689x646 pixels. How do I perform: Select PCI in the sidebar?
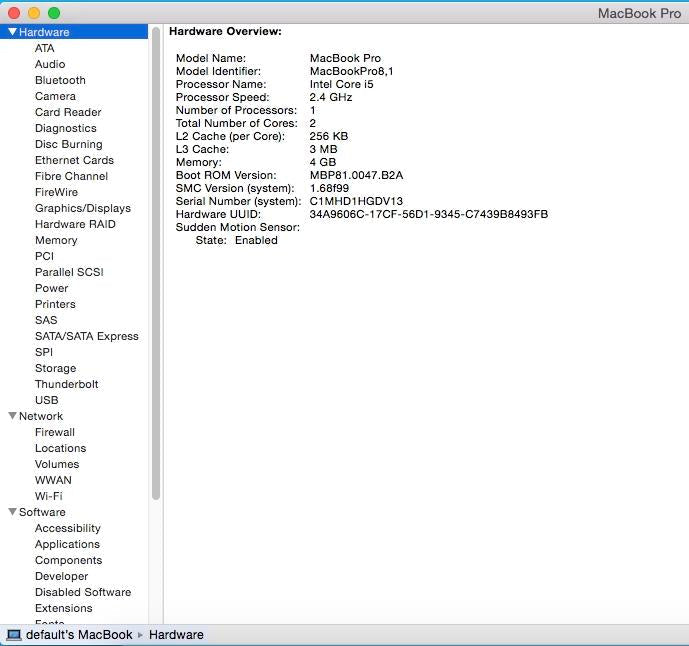tap(44, 256)
